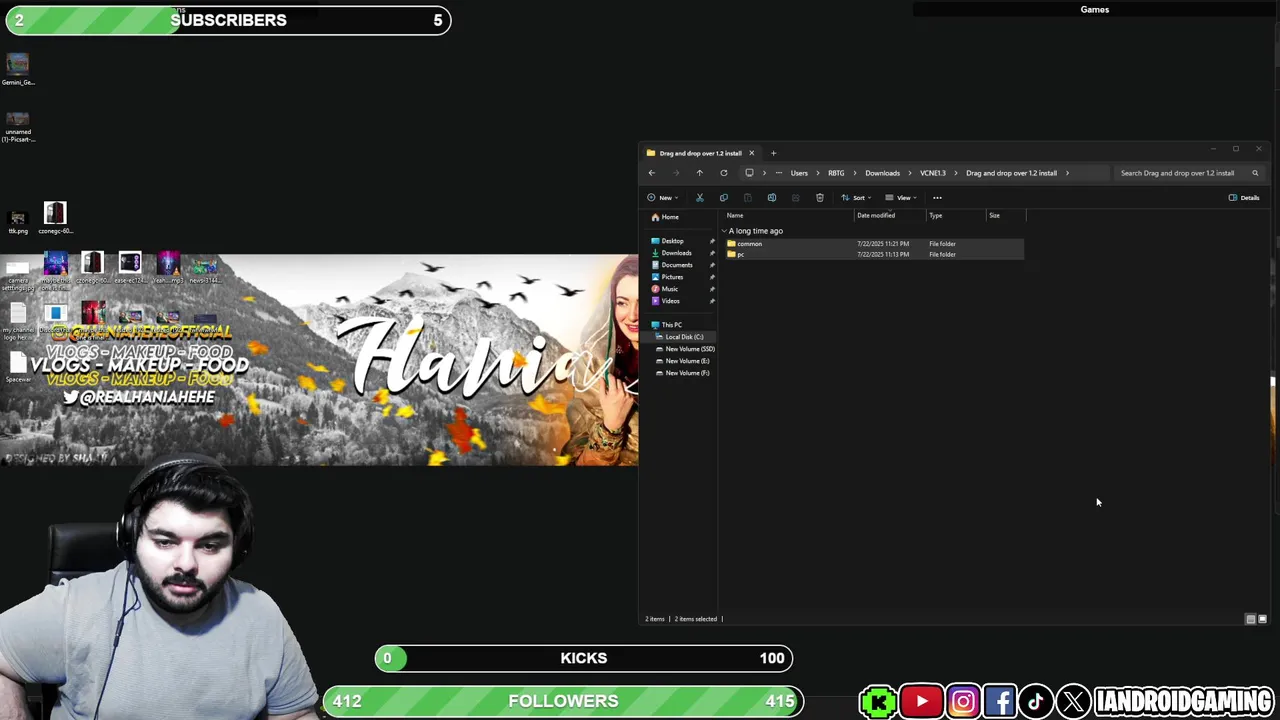The width and height of the screenshot is (1280, 720).
Task: Select the unnamed (1)-Picsart desktop icon
Action: coord(18,126)
